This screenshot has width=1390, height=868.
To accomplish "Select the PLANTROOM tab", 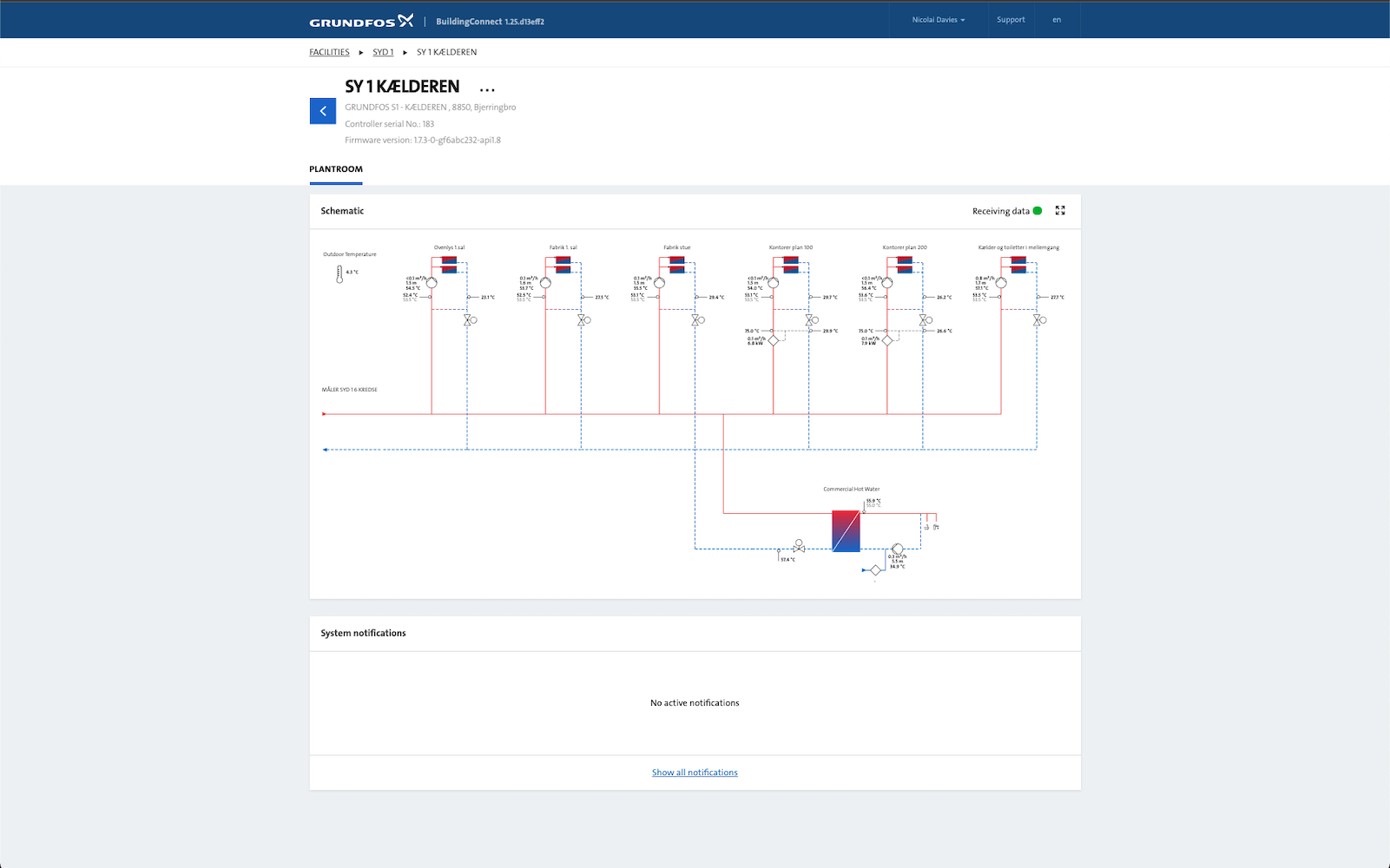I will point(336,169).
